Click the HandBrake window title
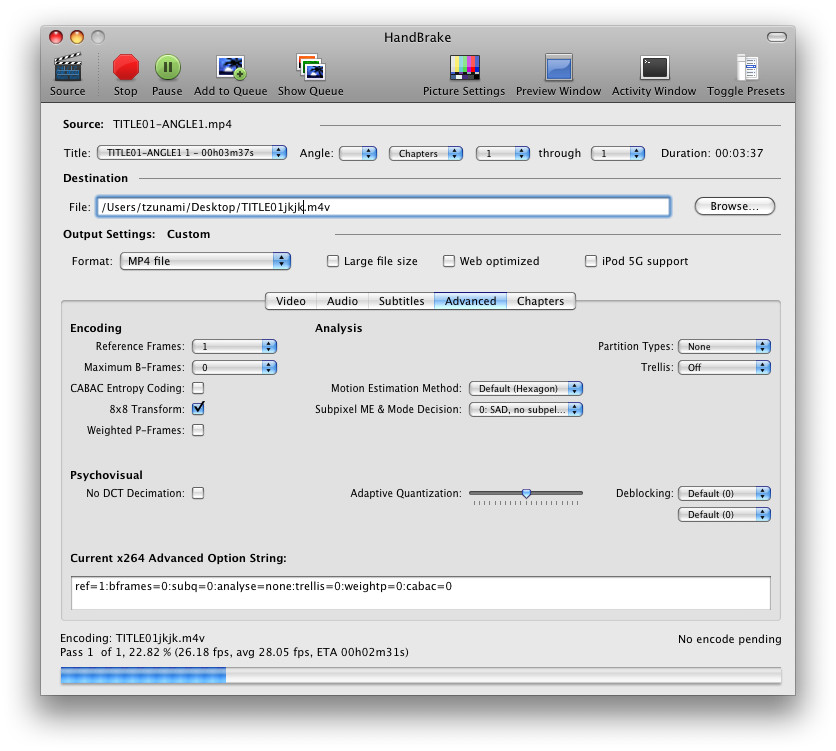Image resolution: width=836 pixels, height=751 pixels. tap(417, 37)
